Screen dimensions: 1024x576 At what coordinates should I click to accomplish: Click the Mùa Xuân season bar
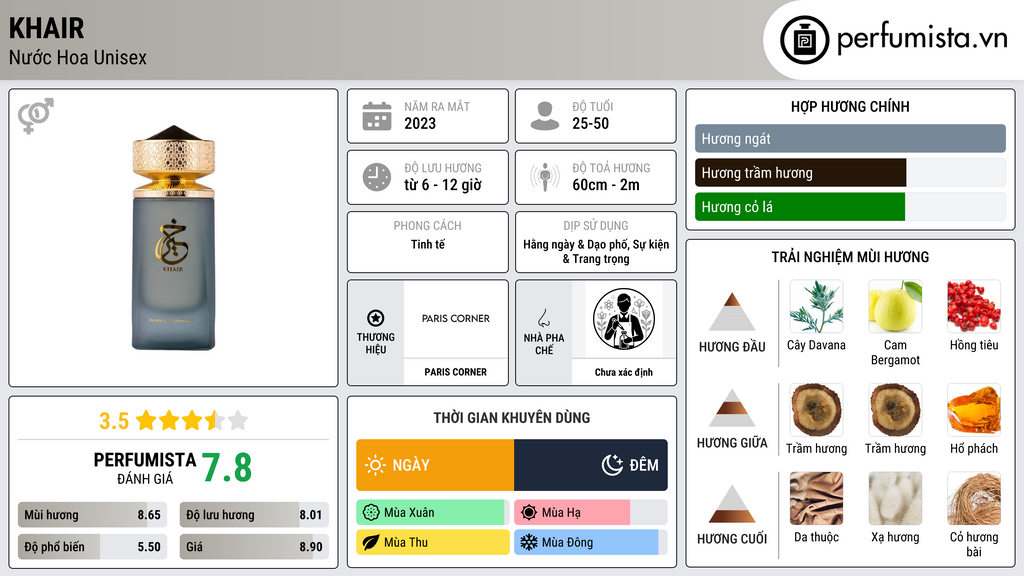[433, 513]
